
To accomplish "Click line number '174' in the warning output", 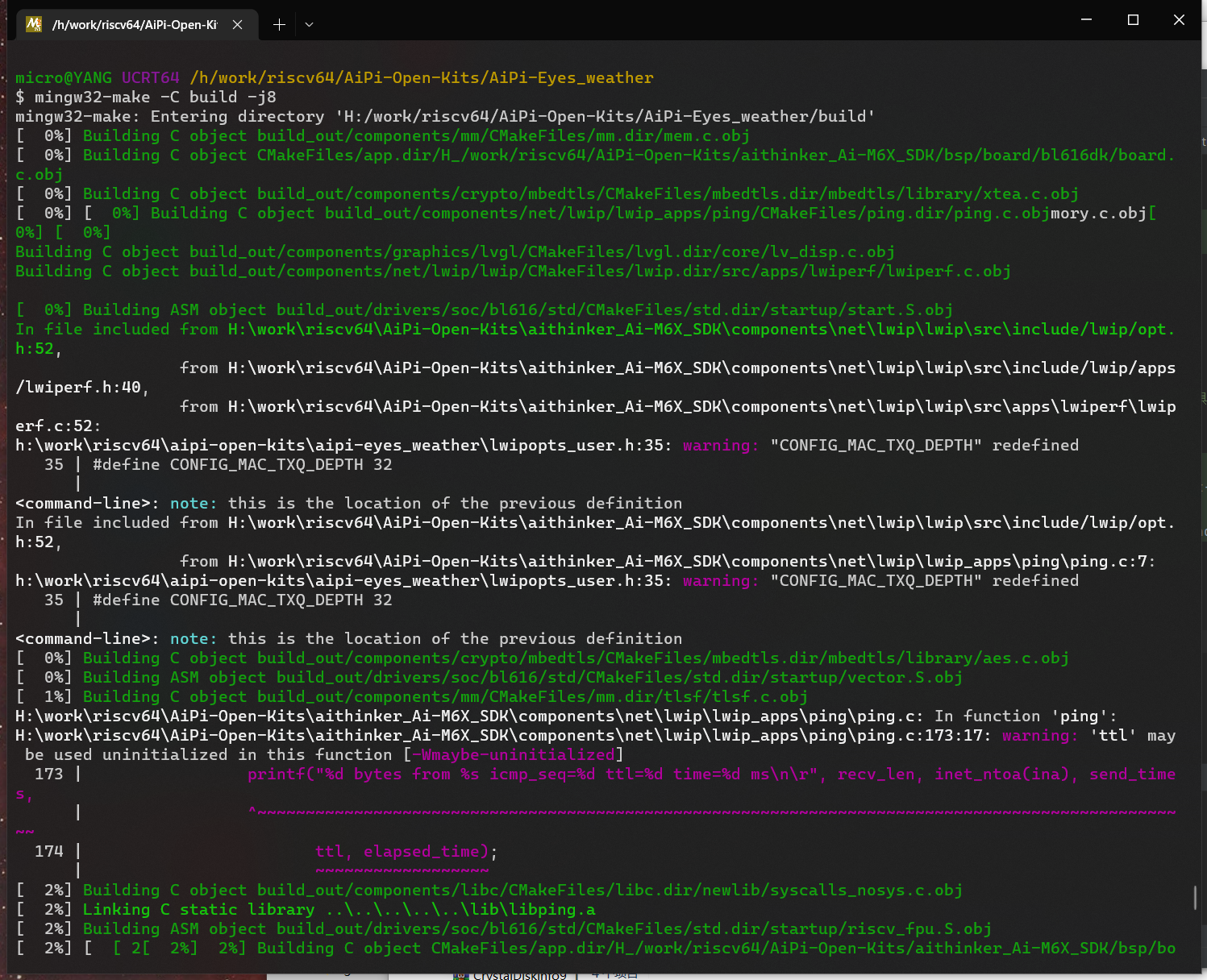I will click(49, 852).
